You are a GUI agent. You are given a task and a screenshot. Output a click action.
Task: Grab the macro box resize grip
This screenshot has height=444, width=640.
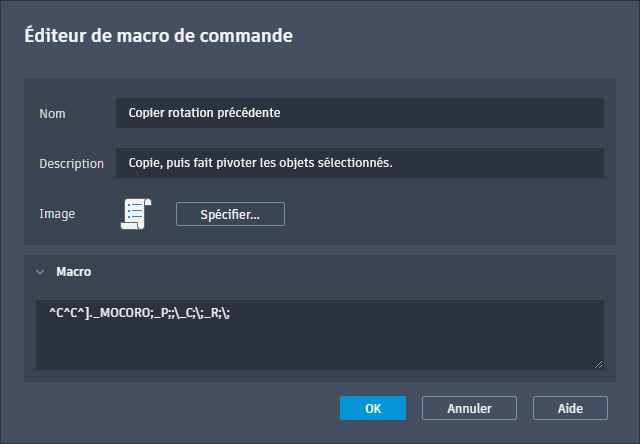pyautogui.click(x=598, y=364)
